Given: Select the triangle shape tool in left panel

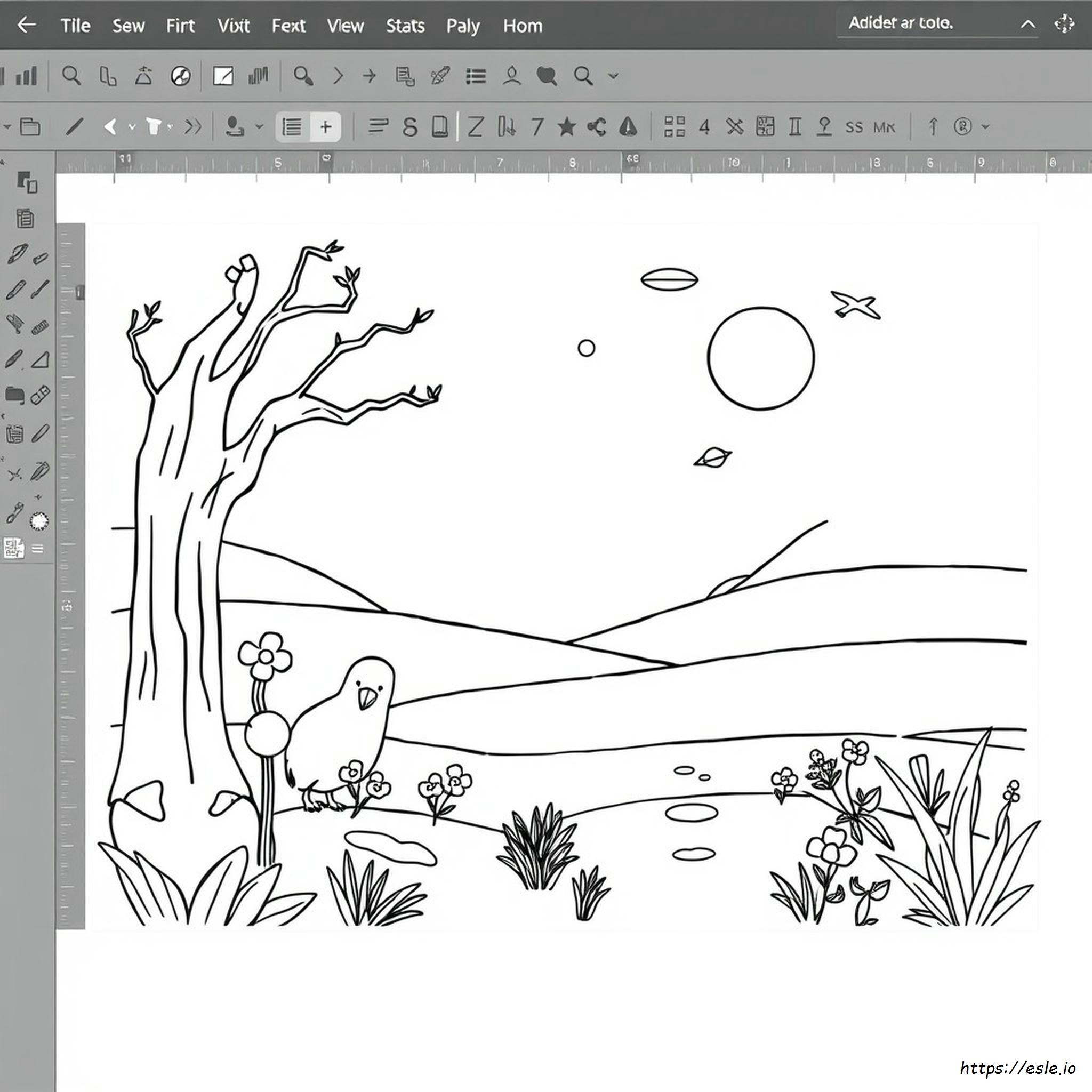Looking at the screenshot, I should 40,359.
